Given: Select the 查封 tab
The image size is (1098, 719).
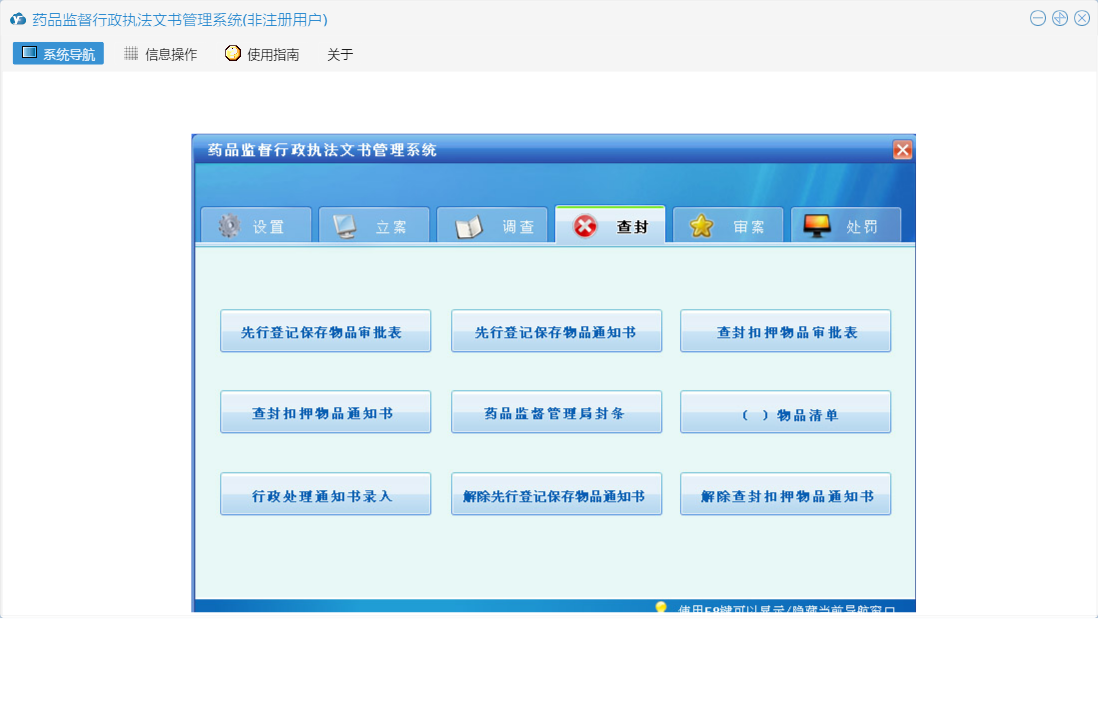Looking at the screenshot, I should pyautogui.click(x=610, y=224).
